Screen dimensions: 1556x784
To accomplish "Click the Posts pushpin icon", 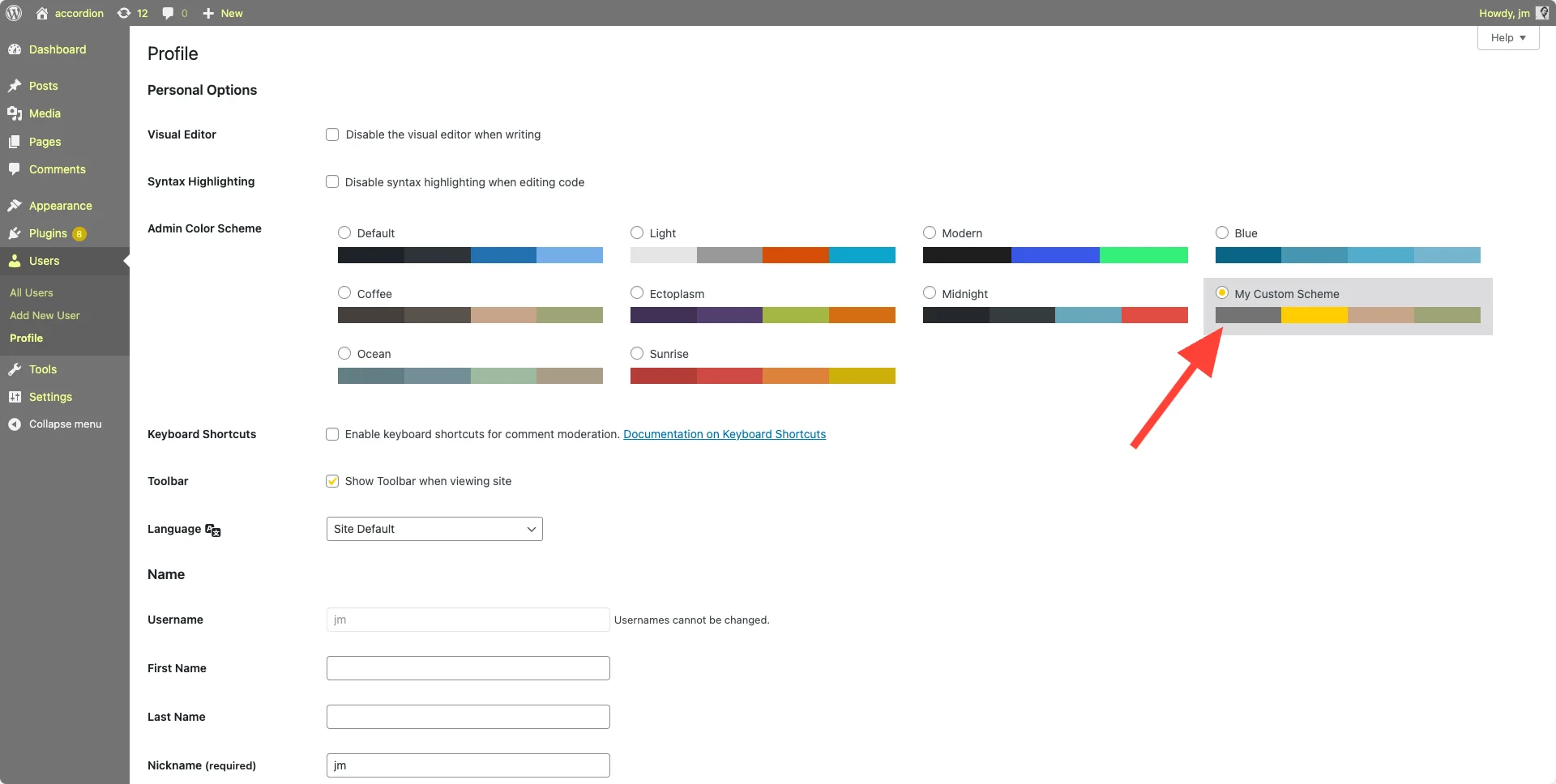I will (15, 86).
